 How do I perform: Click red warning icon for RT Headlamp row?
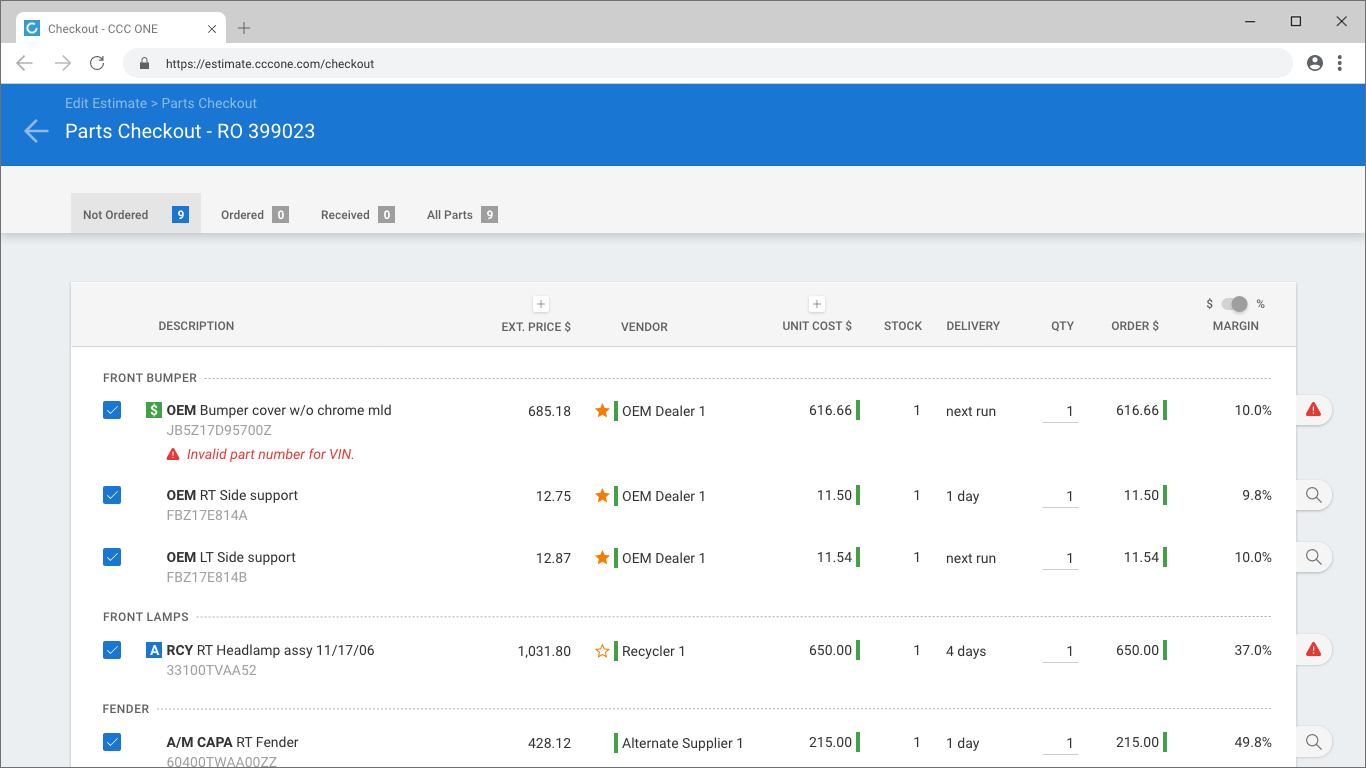(1314, 650)
